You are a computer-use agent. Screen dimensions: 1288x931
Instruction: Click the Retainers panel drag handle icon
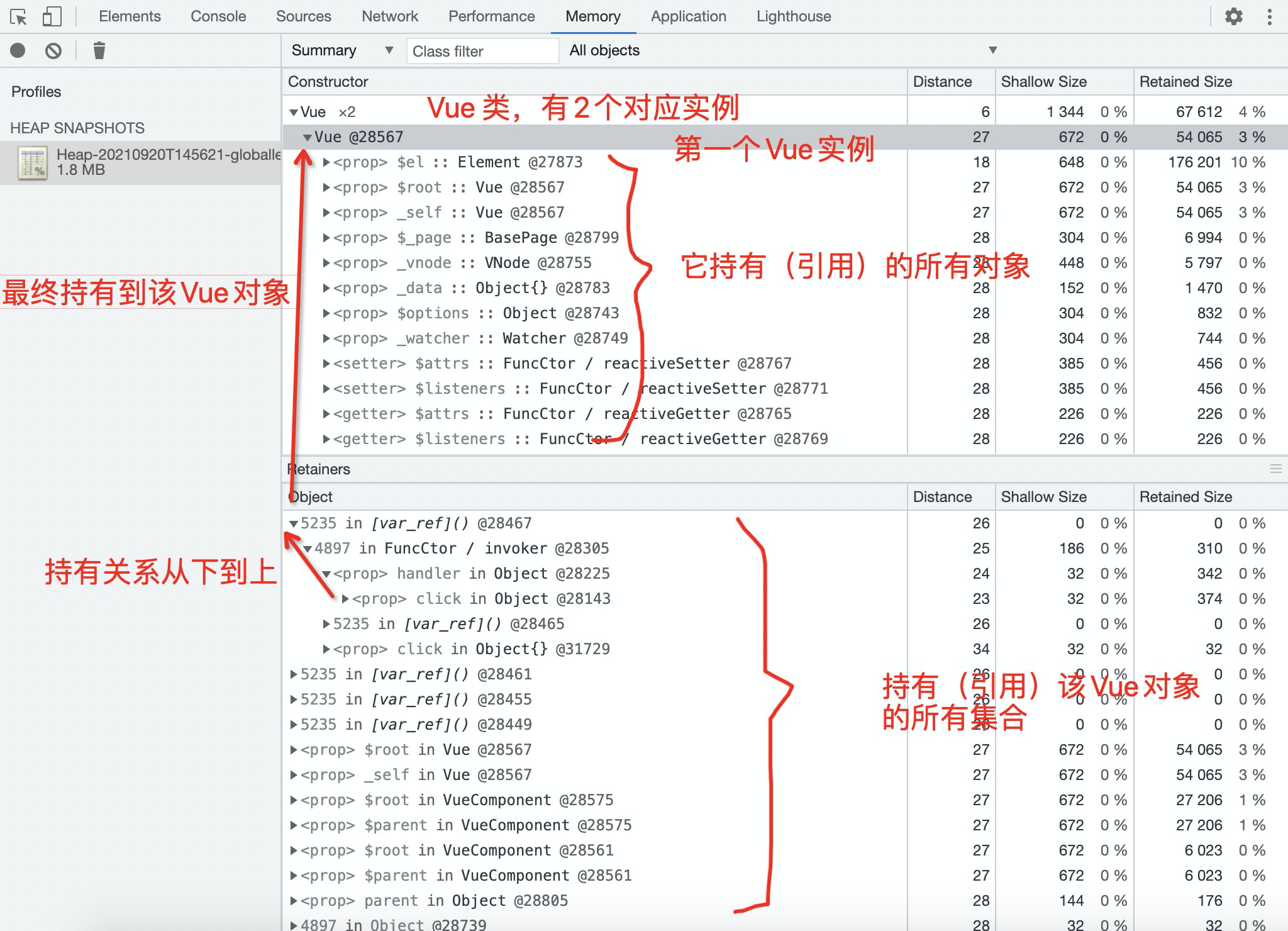[x=1275, y=469]
